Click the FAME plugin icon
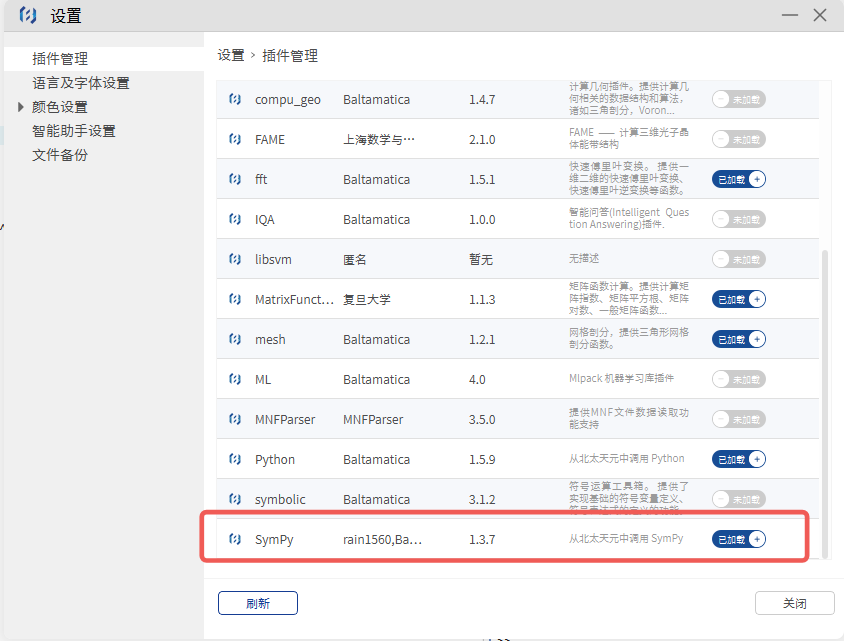The width and height of the screenshot is (844, 641). tap(235, 139)
